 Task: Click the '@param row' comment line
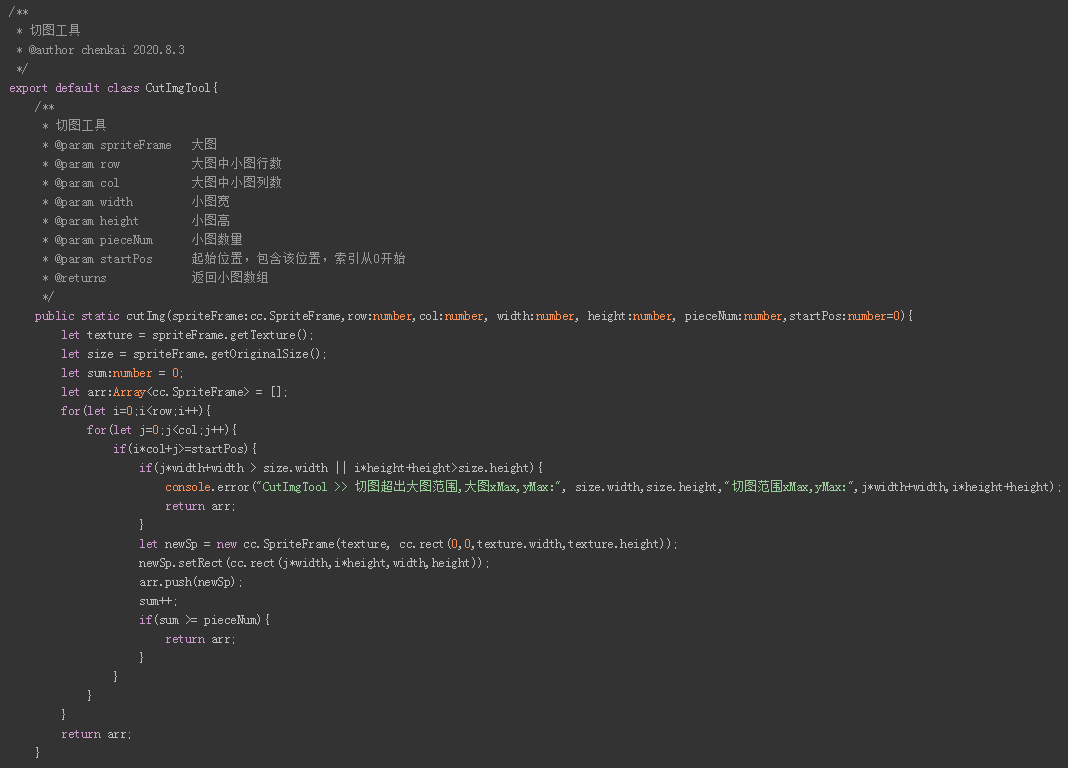(161, 163)
